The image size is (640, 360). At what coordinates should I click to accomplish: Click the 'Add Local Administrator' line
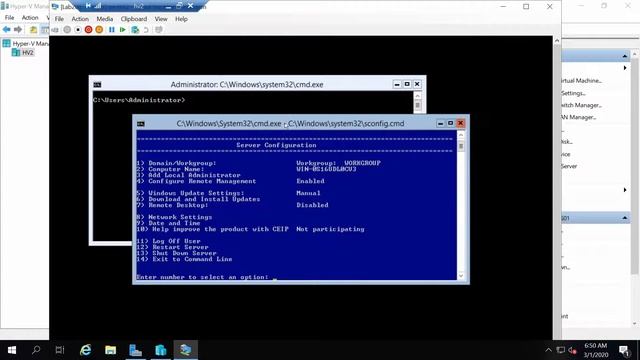click(x=189, y=175)
